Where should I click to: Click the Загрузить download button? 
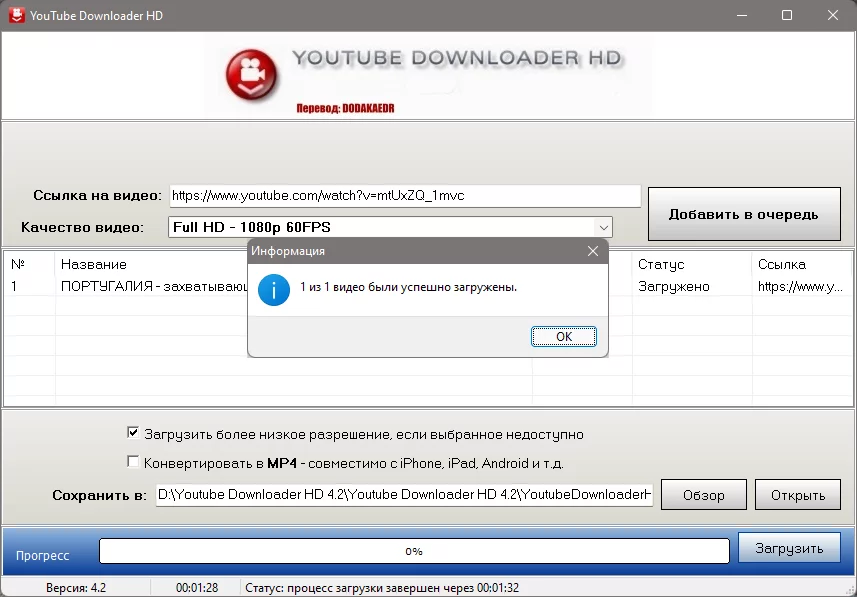(789, 548)
